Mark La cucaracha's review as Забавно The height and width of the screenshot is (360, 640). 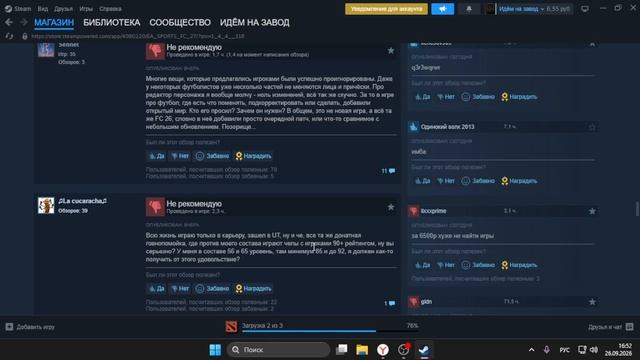coord(212,289)
